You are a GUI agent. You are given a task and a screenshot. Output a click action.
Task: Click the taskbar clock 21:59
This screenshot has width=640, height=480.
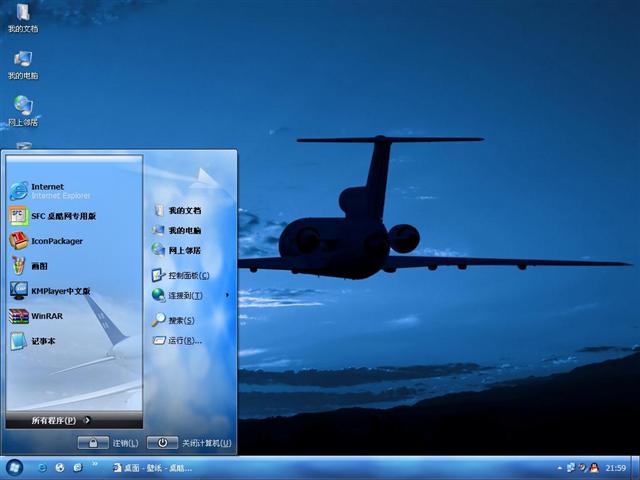[x=616, y=468]
